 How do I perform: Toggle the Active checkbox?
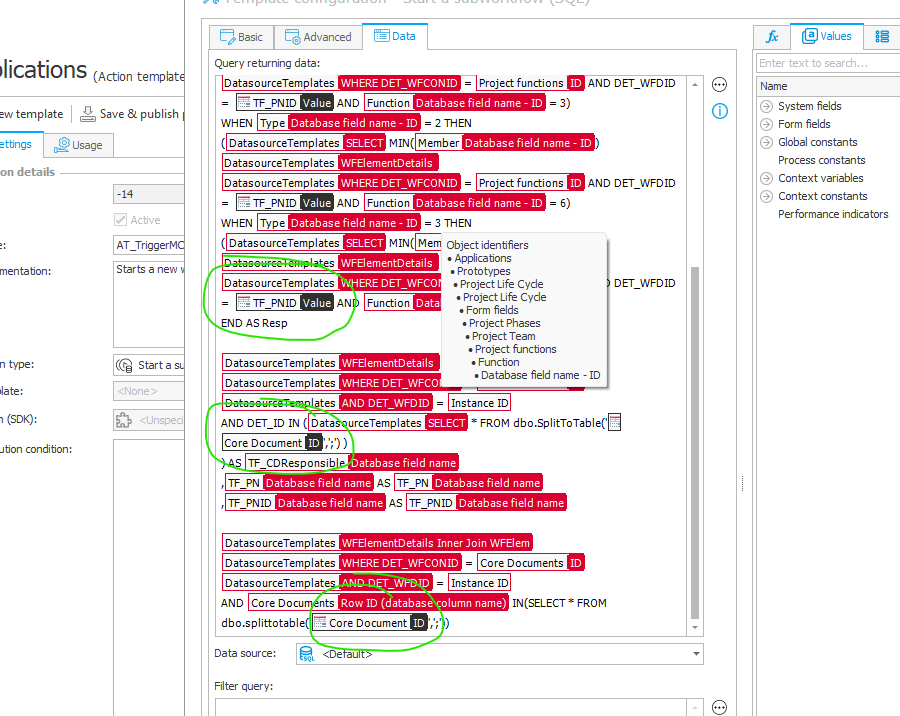(x=121, y=219)
